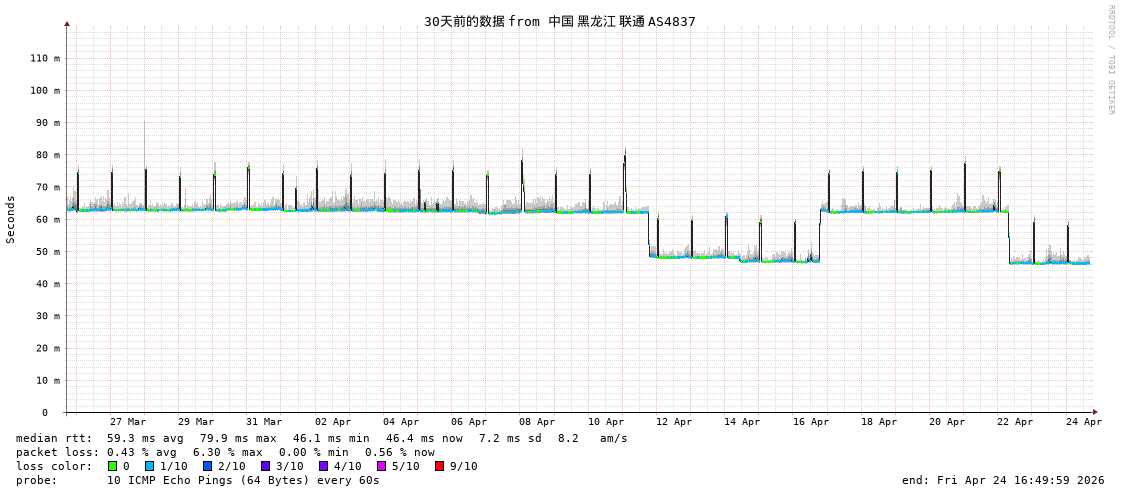Click the magenta 5/10 loss swatch
Viewport: 1121px width, 494px height.
[x=381, y=466]
